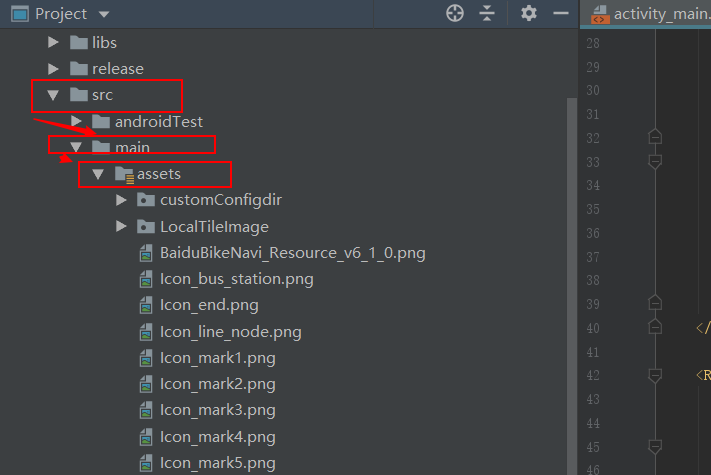Select Icon_mark5.png file name
The height and width of the screenshot is (475, 711).
218,463
